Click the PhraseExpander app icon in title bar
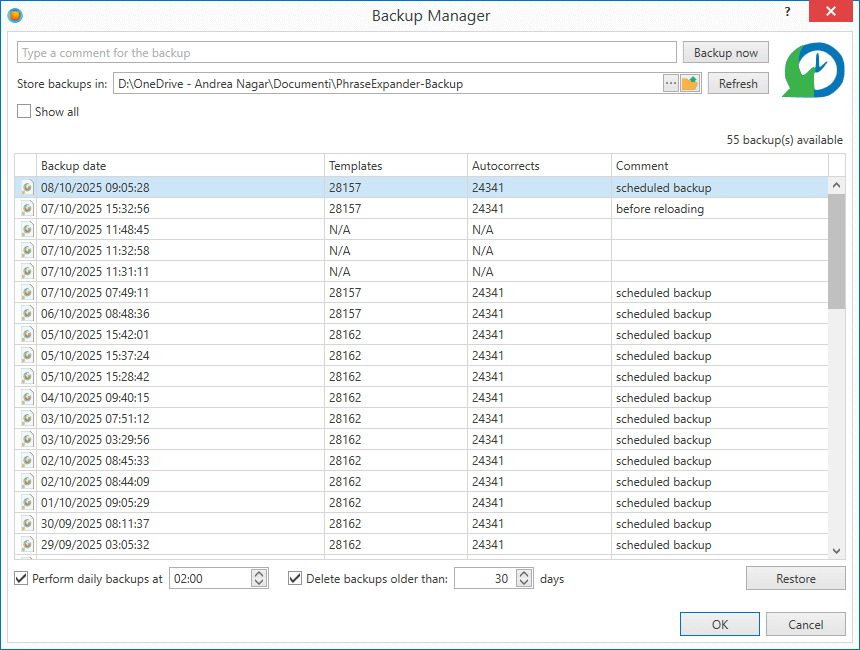The height and width of the screenshot is (650, 860). coord(14,15)
